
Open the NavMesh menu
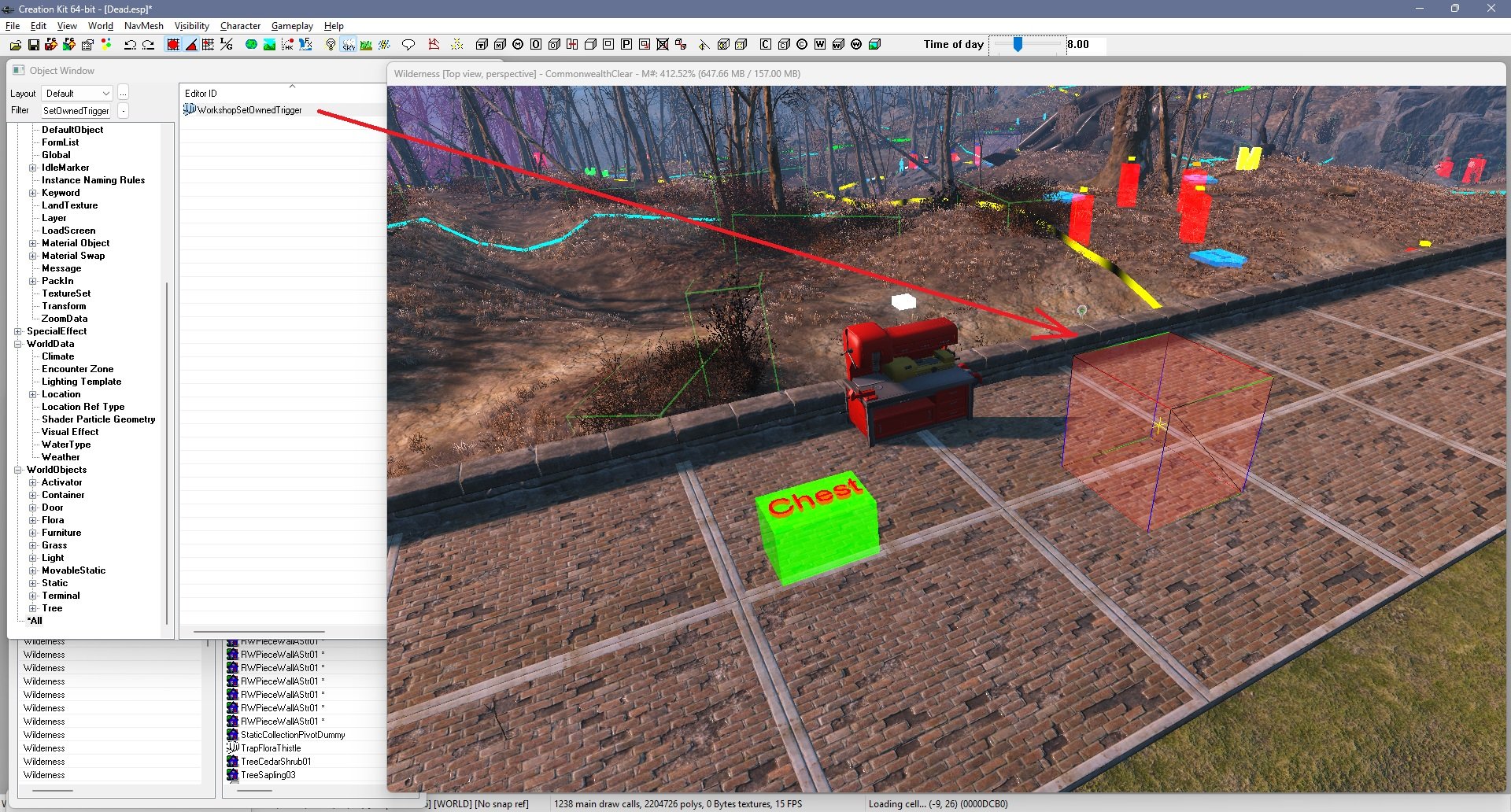coord(144,26)
